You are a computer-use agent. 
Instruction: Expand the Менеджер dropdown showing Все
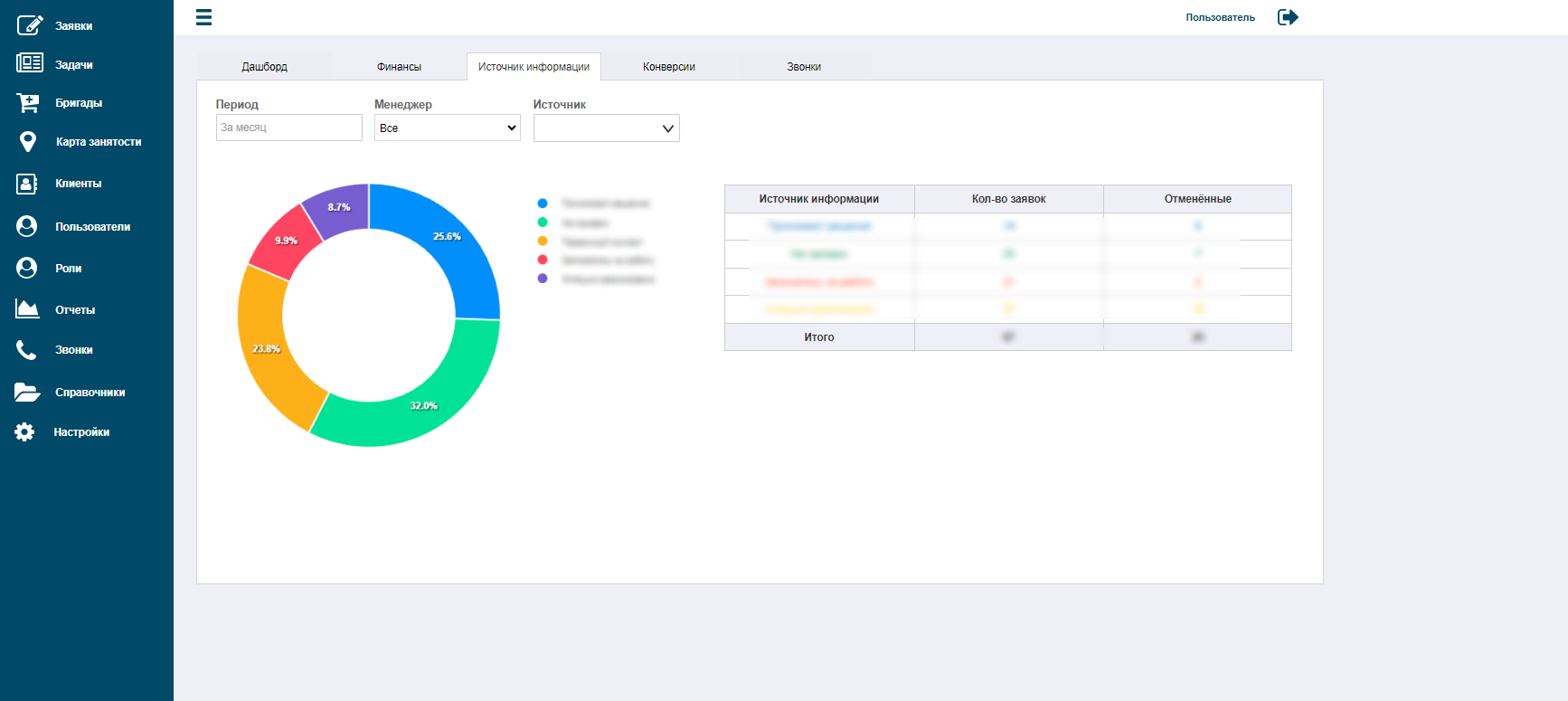[x=448, y=128]
